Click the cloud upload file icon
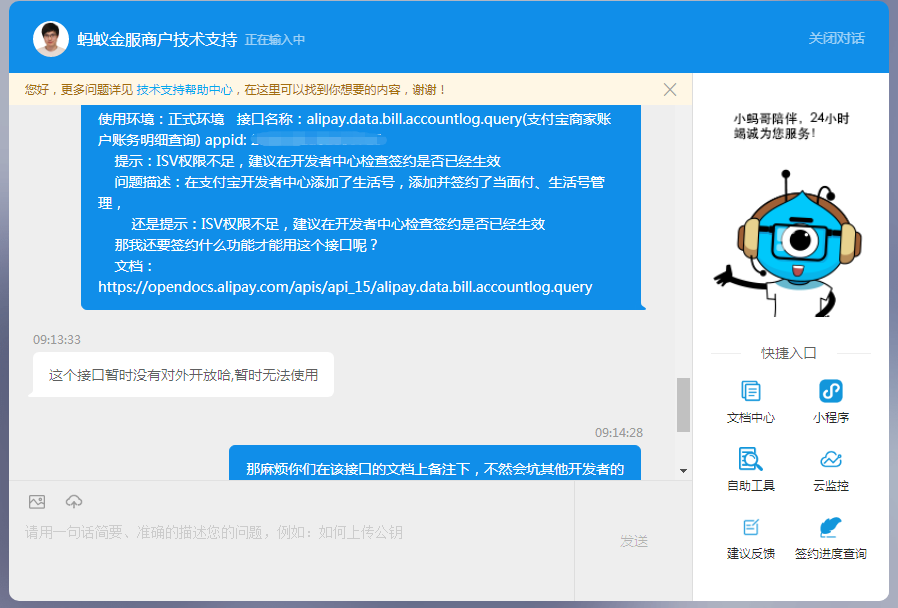898x608 pixels. point(74,502)
